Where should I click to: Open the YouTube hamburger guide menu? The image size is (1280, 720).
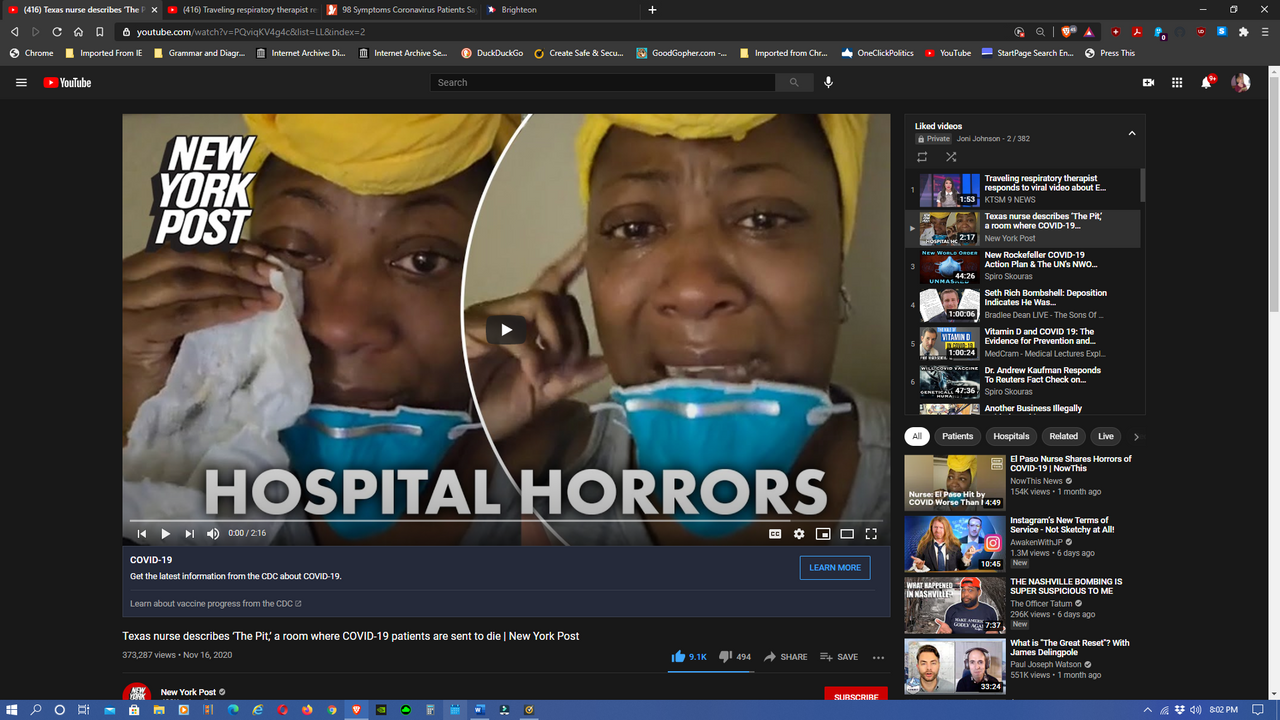point(21,83)
